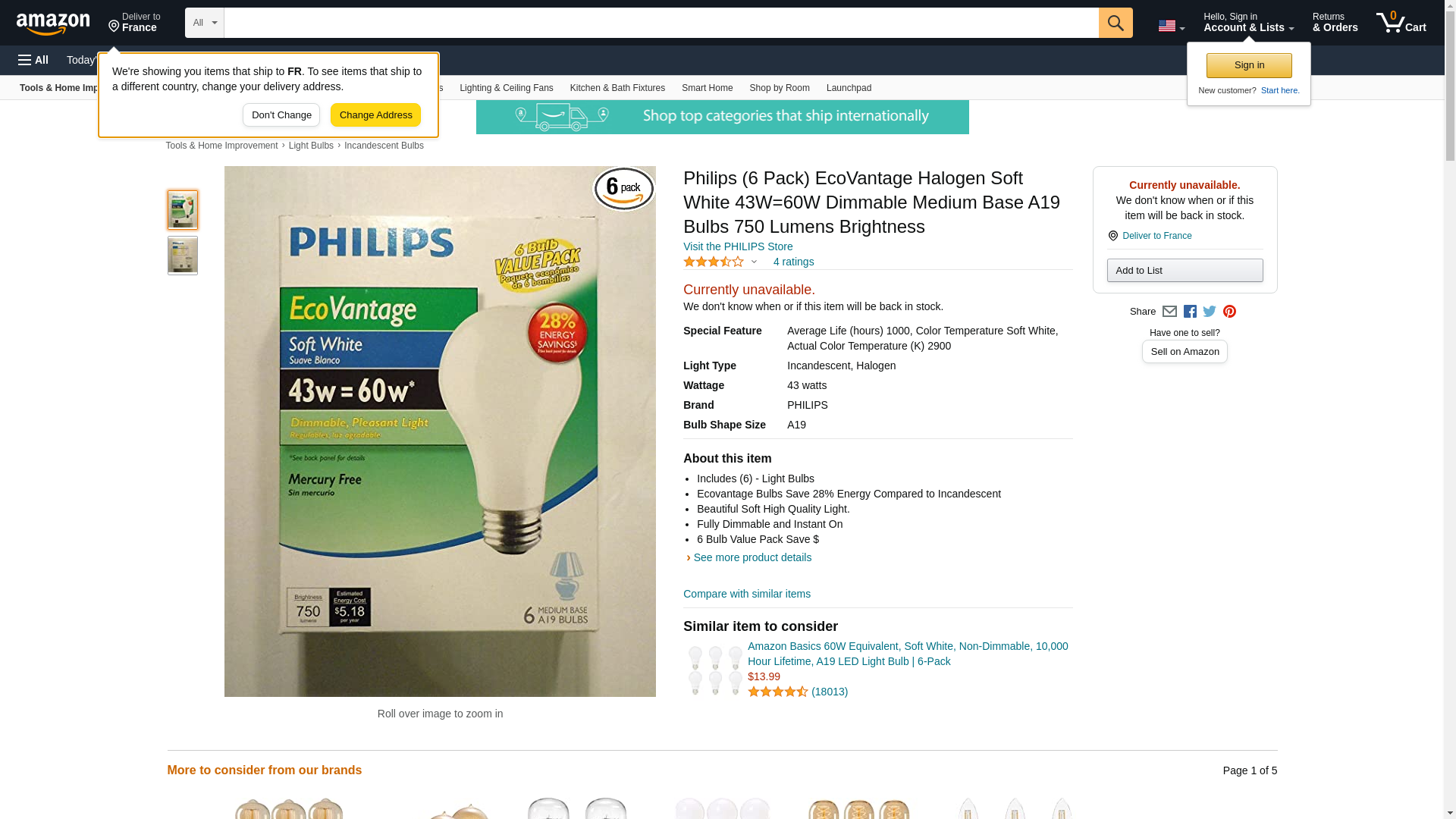Open Visit the PHILIPS Store link
This screenshot has width=1456, height=819.
point(738,246)
